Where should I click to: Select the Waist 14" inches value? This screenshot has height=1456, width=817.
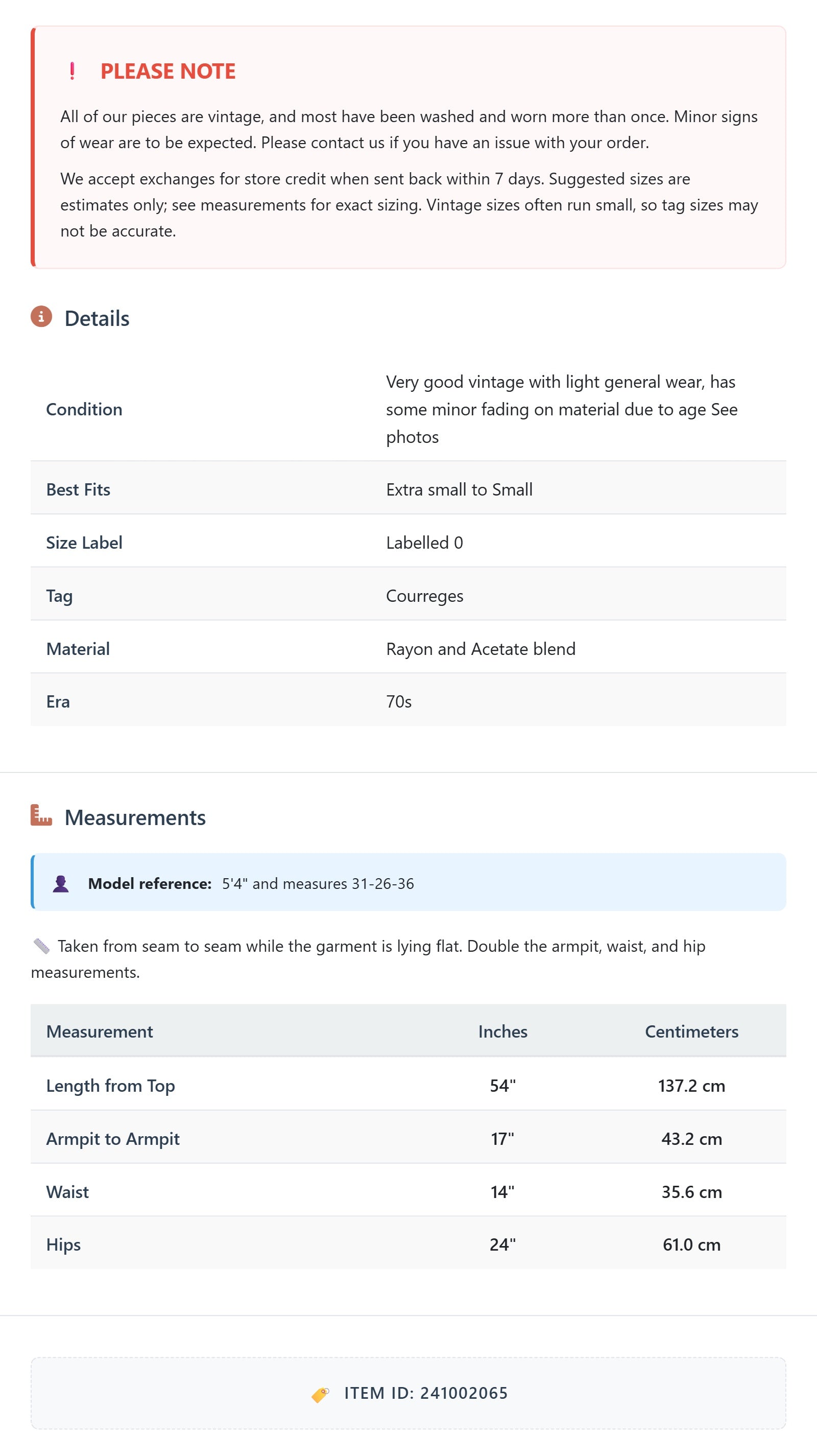click(502, 1192)
